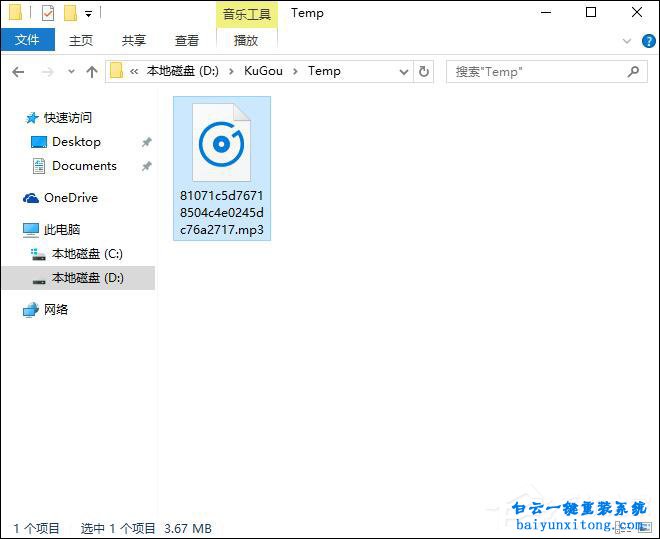Select the mp3 file thumbnail icon
Viewport: 660px width, 539px height.
click(x=221, y=143)
